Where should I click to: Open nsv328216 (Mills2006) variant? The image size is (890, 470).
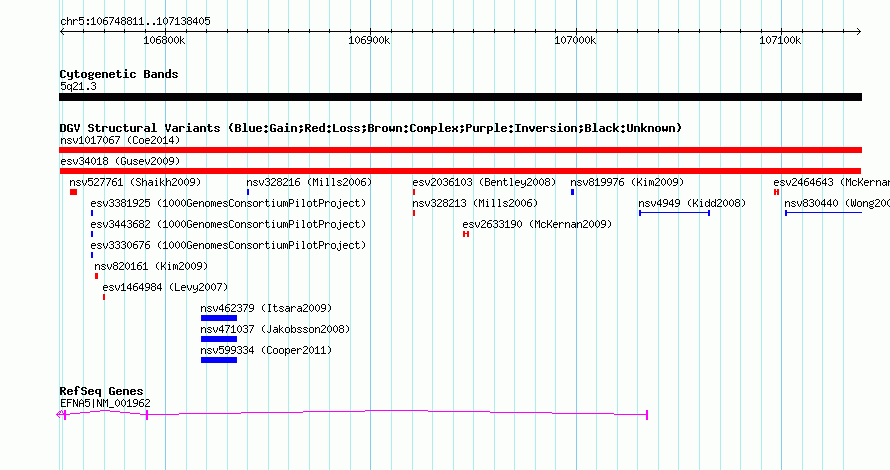[x=309, y=182]
